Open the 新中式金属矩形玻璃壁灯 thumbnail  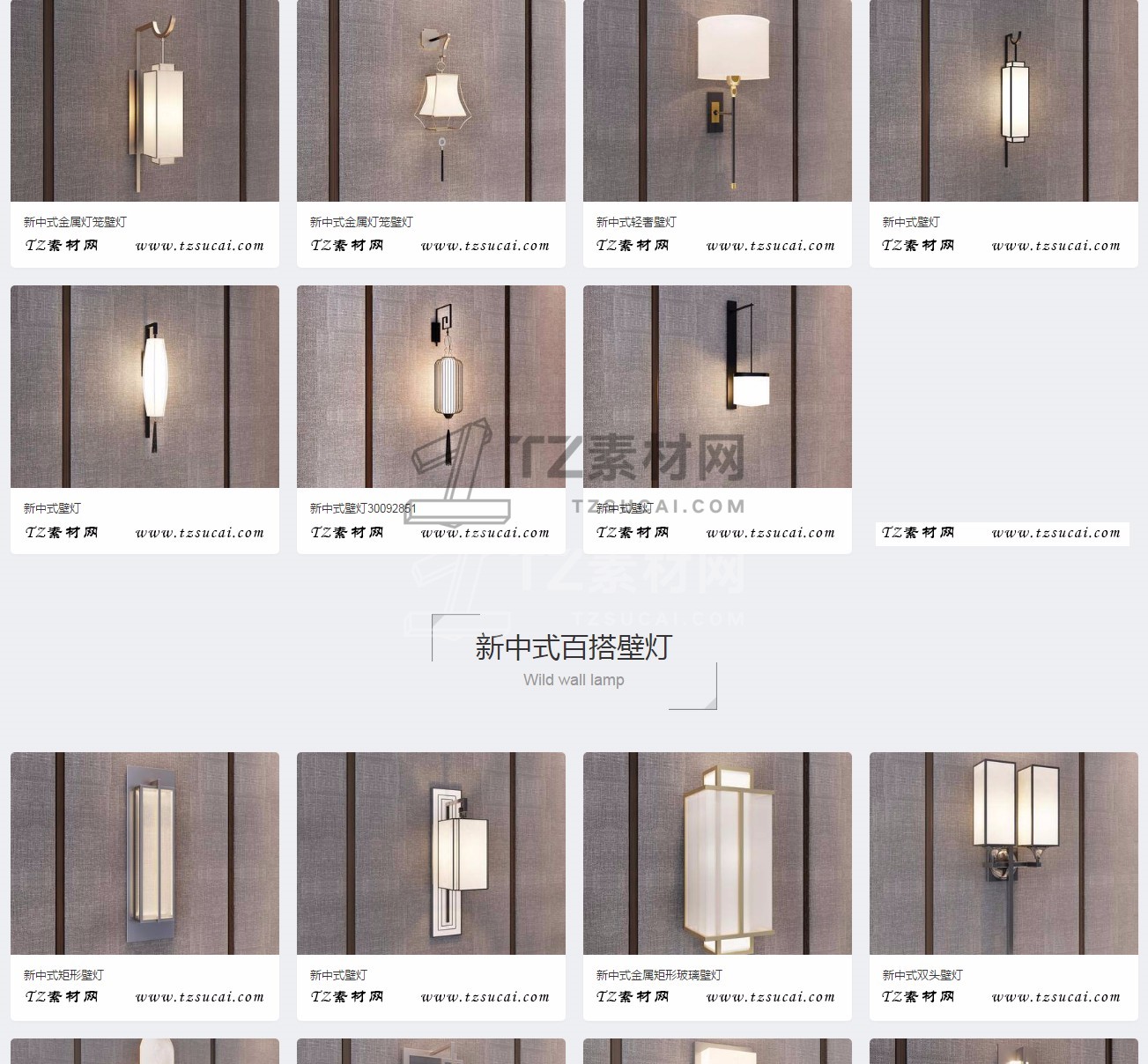tap(717, 853)
